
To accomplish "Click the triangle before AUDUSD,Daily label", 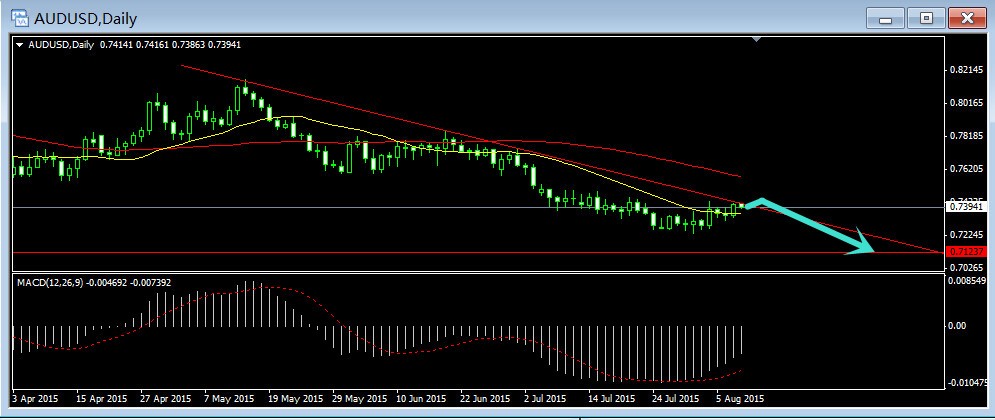I will pos(19,45).
